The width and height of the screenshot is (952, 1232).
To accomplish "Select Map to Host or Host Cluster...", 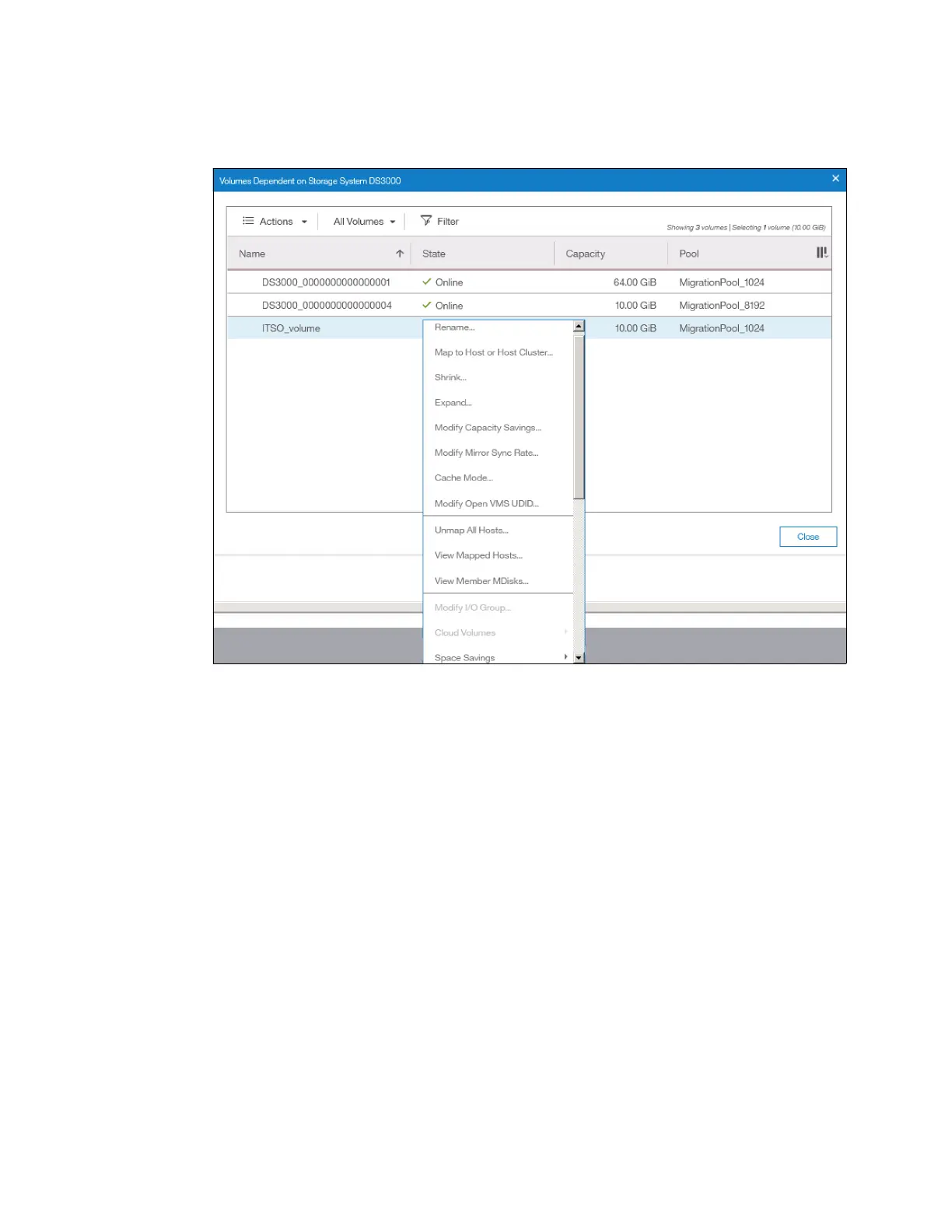I will tap(493, 352).
